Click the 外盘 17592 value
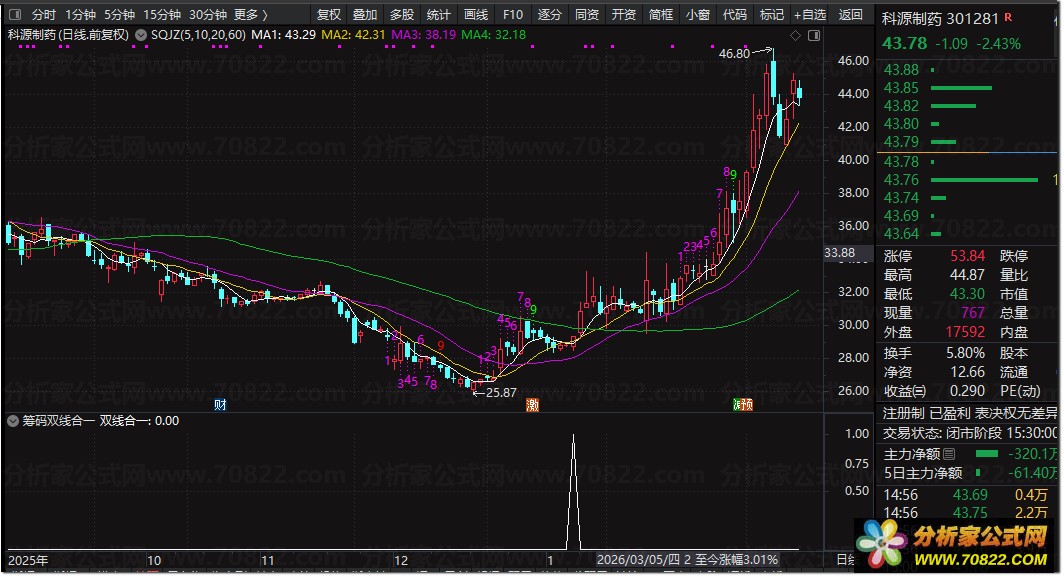 tap(965, 332)
